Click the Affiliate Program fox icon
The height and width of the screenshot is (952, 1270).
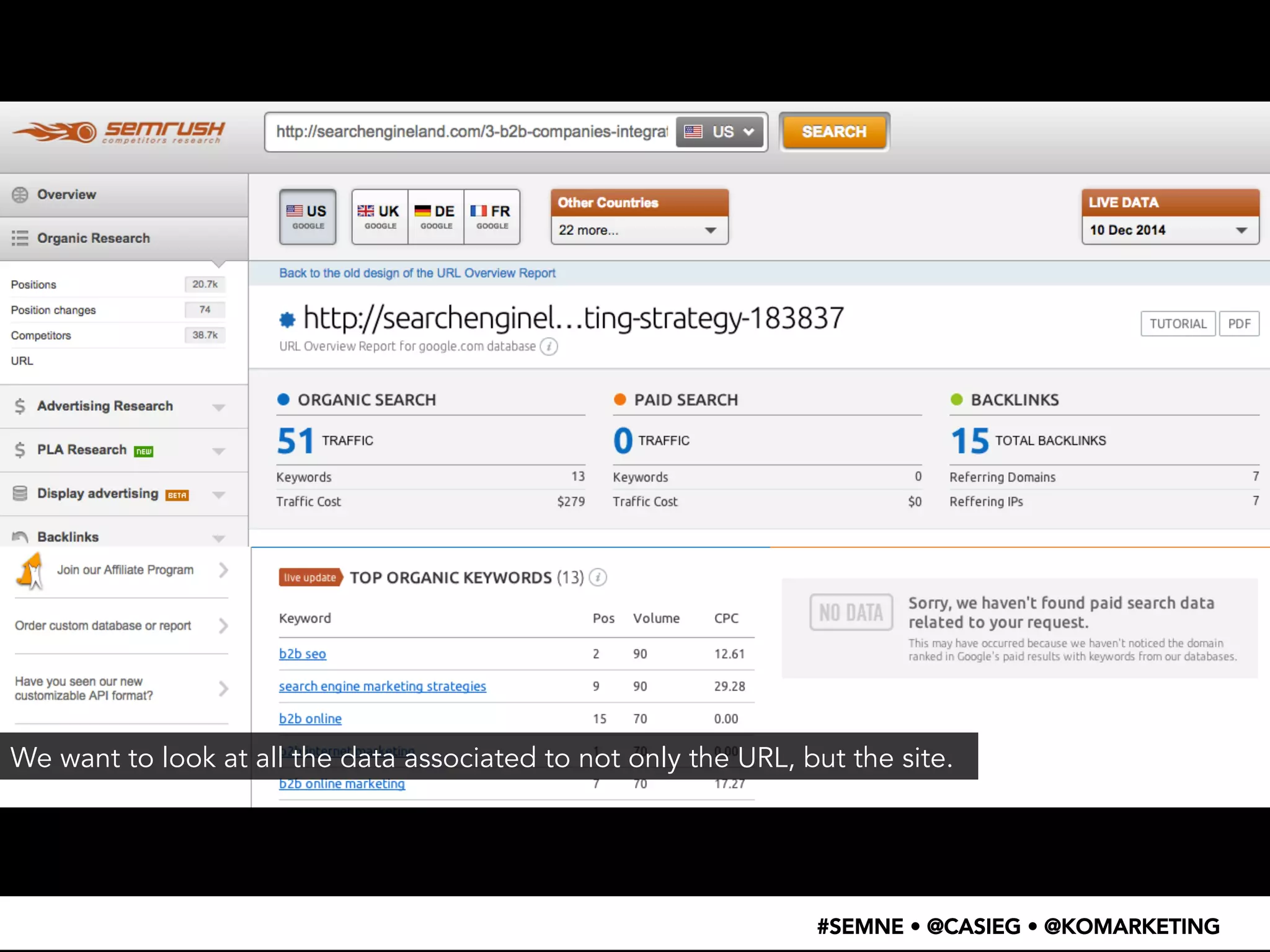point(30,570)
